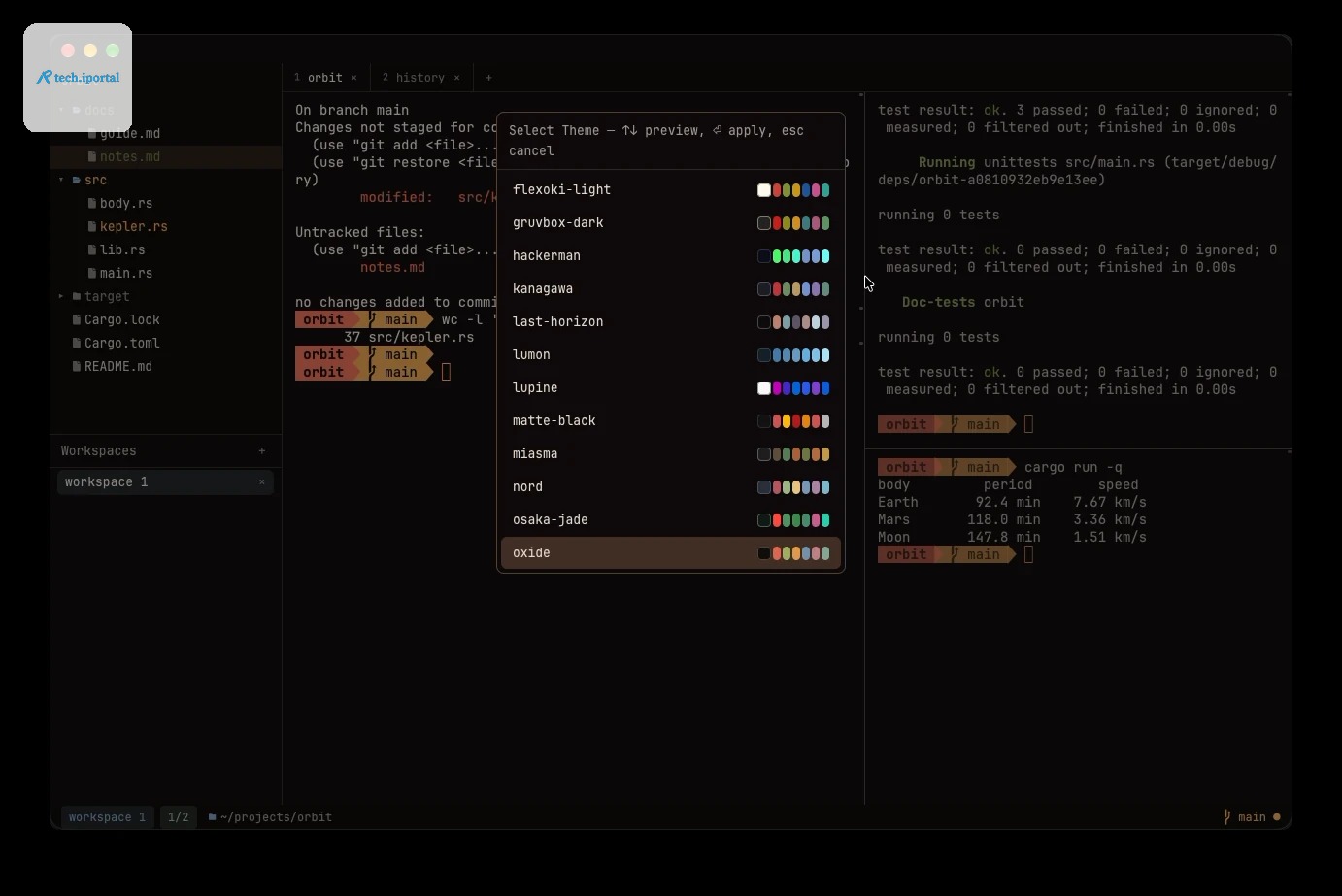1342x896 pixels.
Task: Pick the lupine theme
Action: [670, 388]
